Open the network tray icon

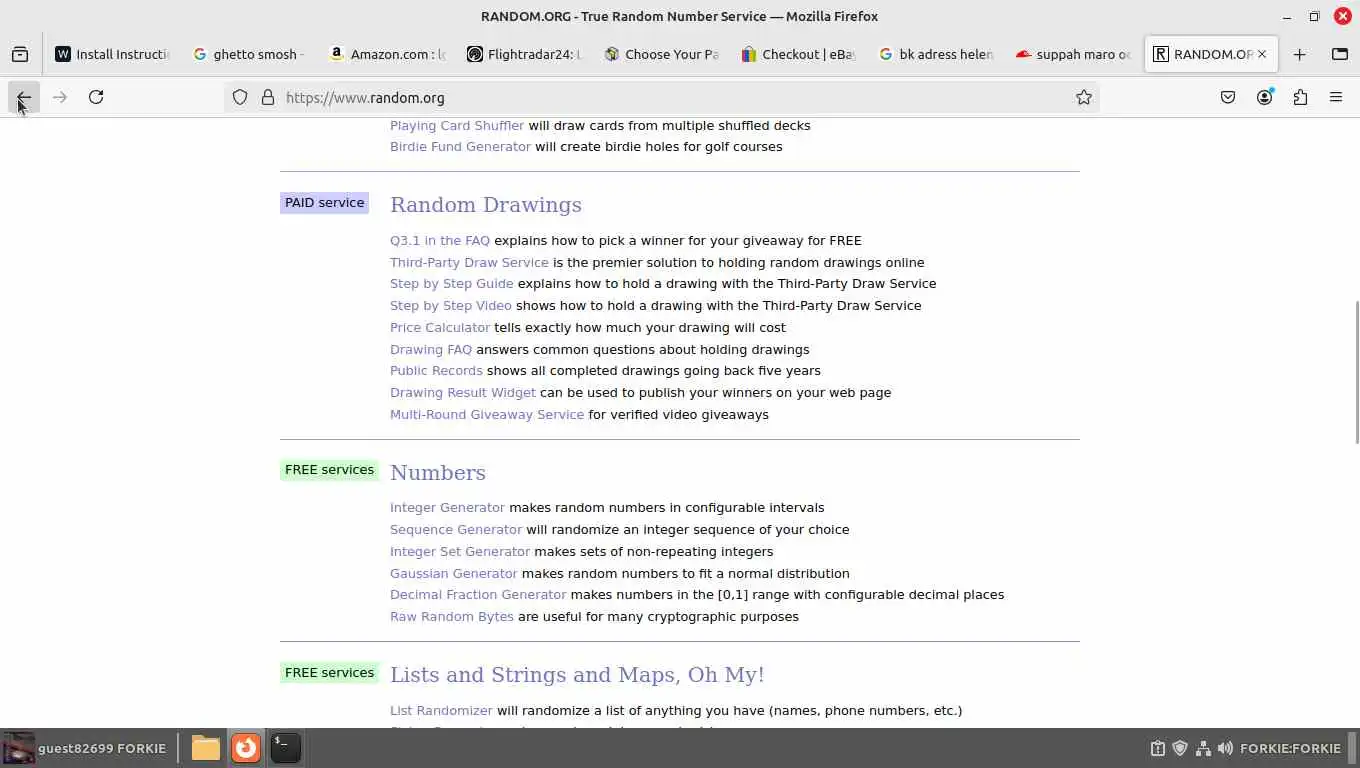click(x=1203, y=748)
